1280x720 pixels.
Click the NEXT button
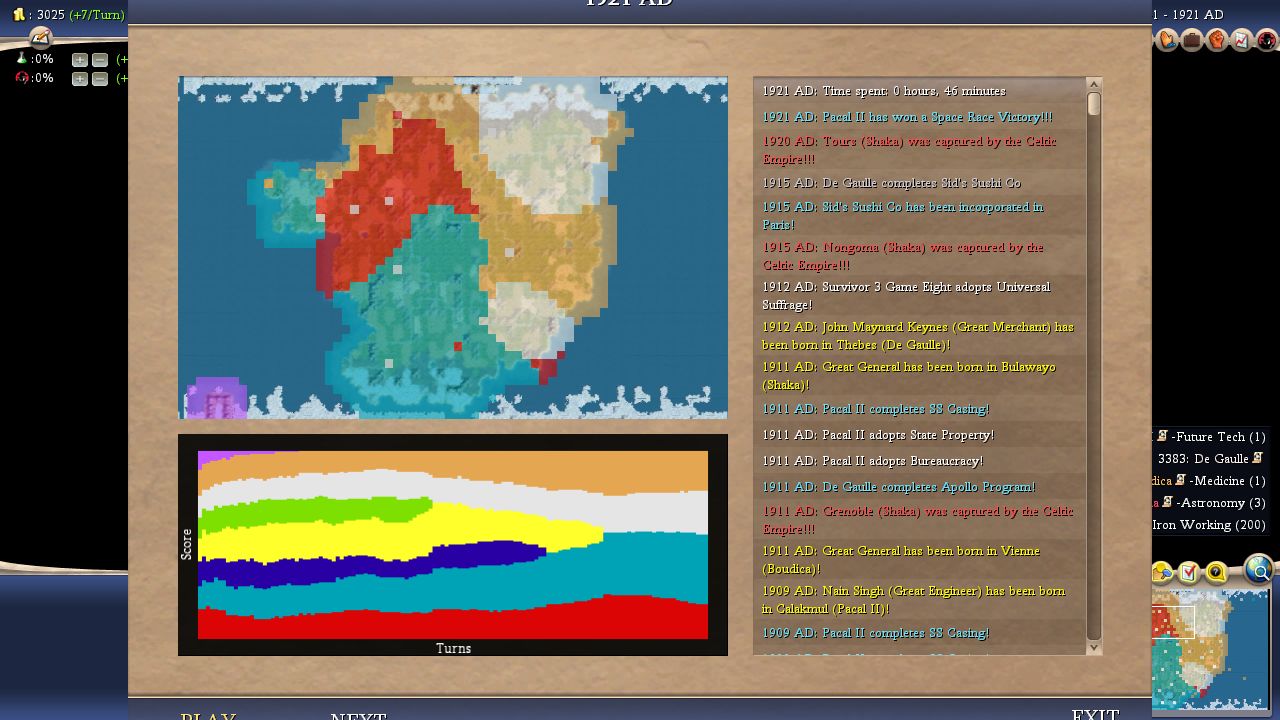pyautogui.click(x=358, y=714)
